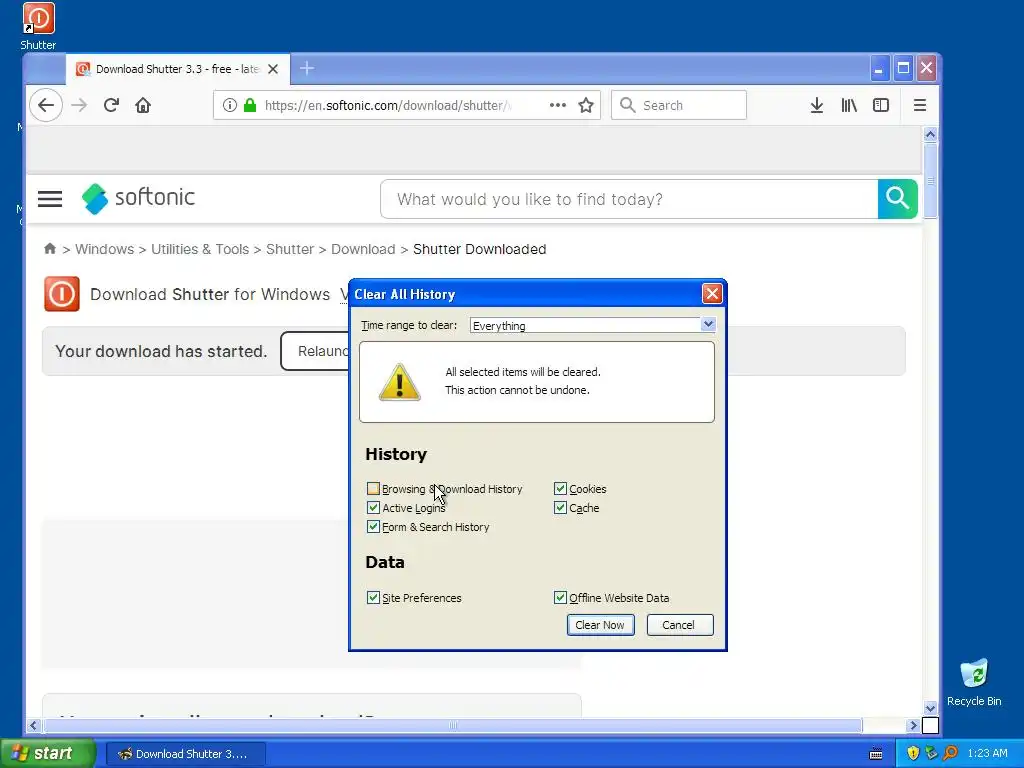Focus the Softonic search field

(629, 199)
